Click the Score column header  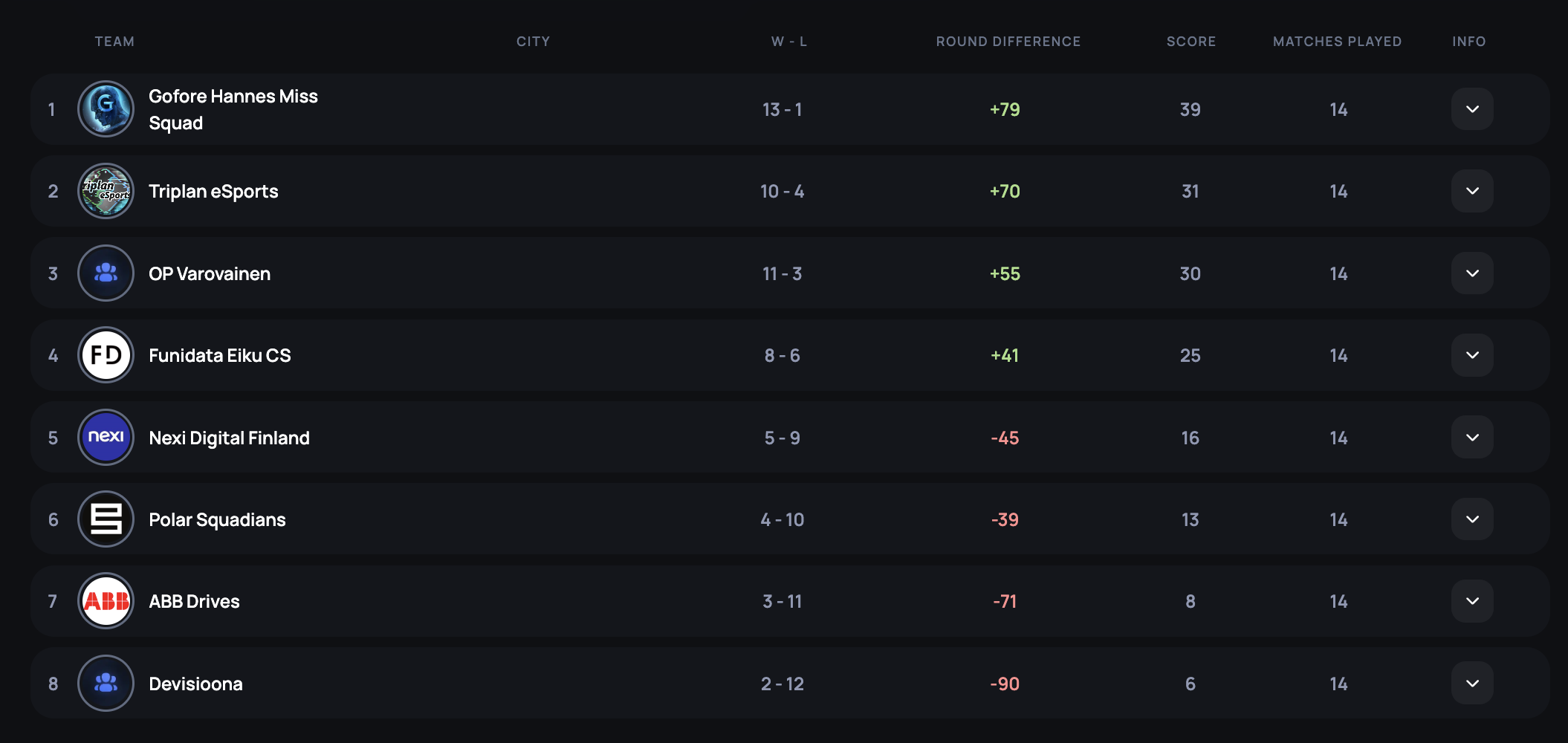point(1190,42)
